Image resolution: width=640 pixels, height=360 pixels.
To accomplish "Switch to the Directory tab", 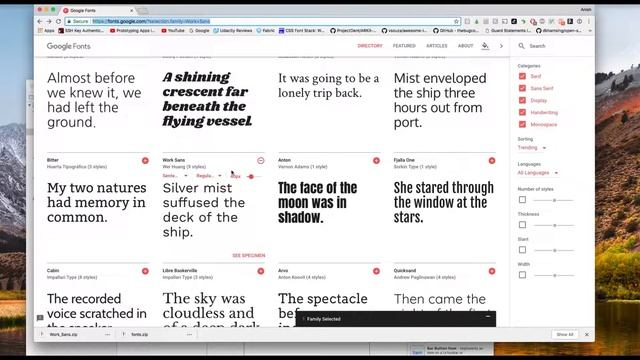I will point(370,46).
